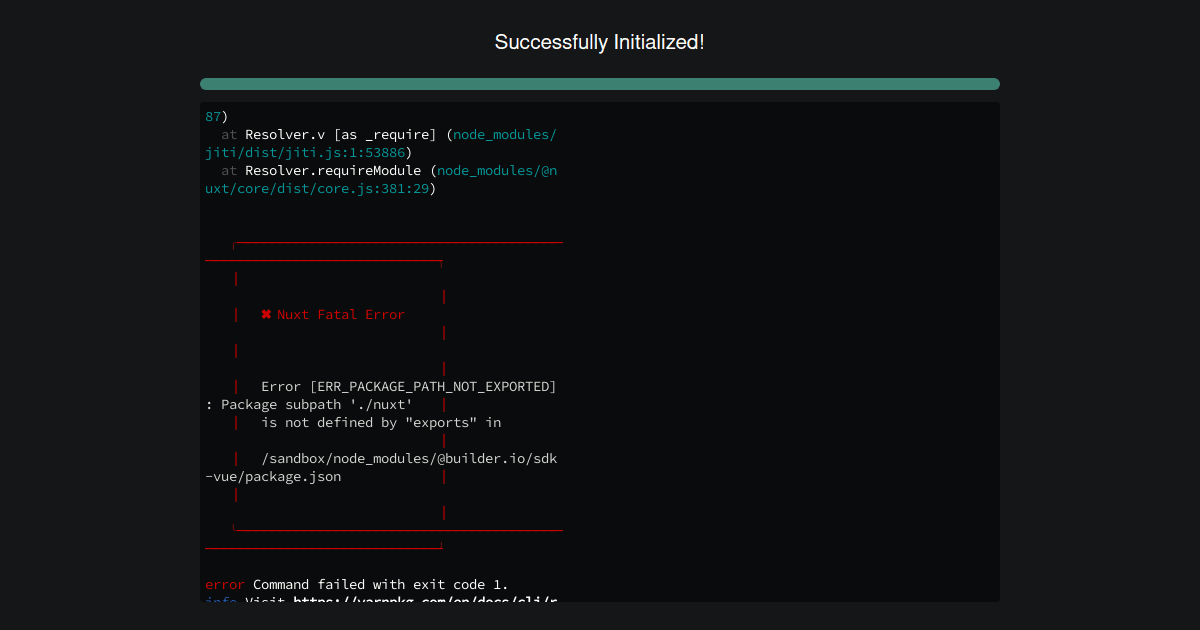Click the teal progress bar

pos(599,84)
